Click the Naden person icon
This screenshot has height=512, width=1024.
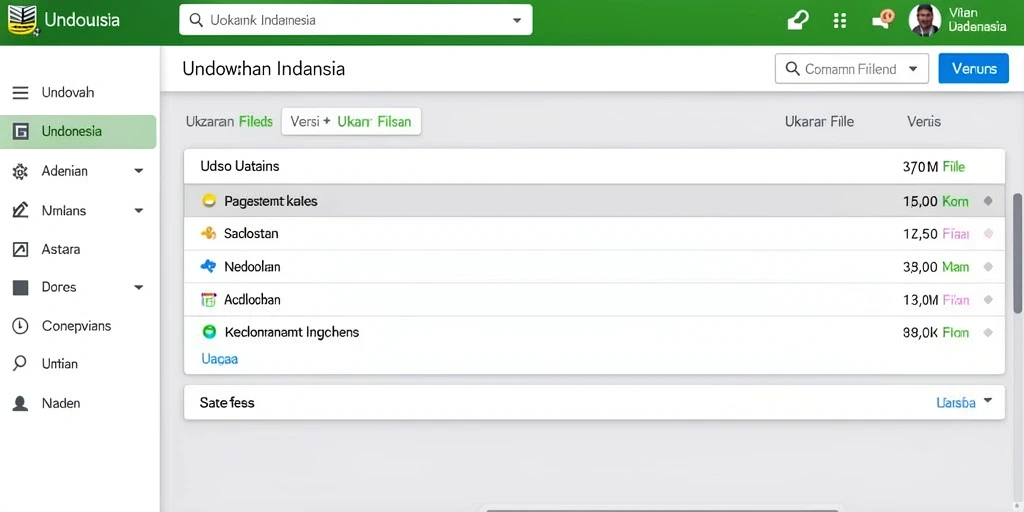pos(20,404)
